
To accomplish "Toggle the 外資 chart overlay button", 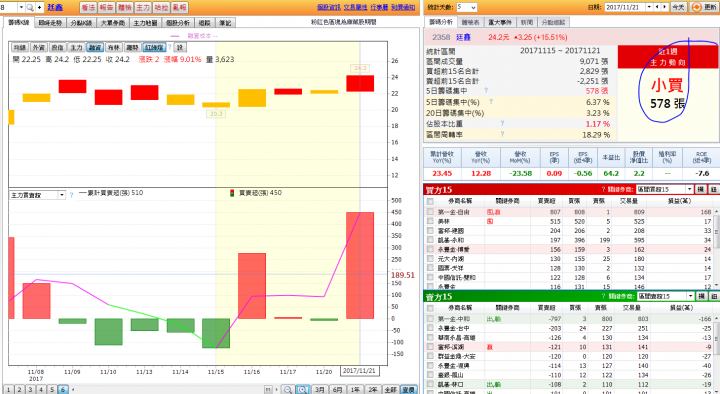I will pyautogui.click(x=39, y=47).
